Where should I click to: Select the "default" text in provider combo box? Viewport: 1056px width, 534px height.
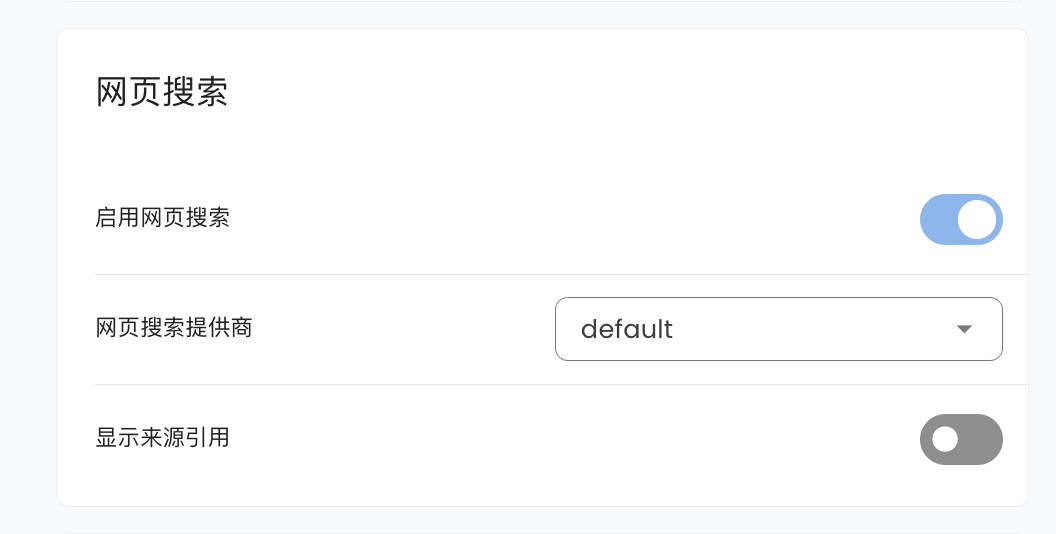pyautogui.click(x=627, y=329)
